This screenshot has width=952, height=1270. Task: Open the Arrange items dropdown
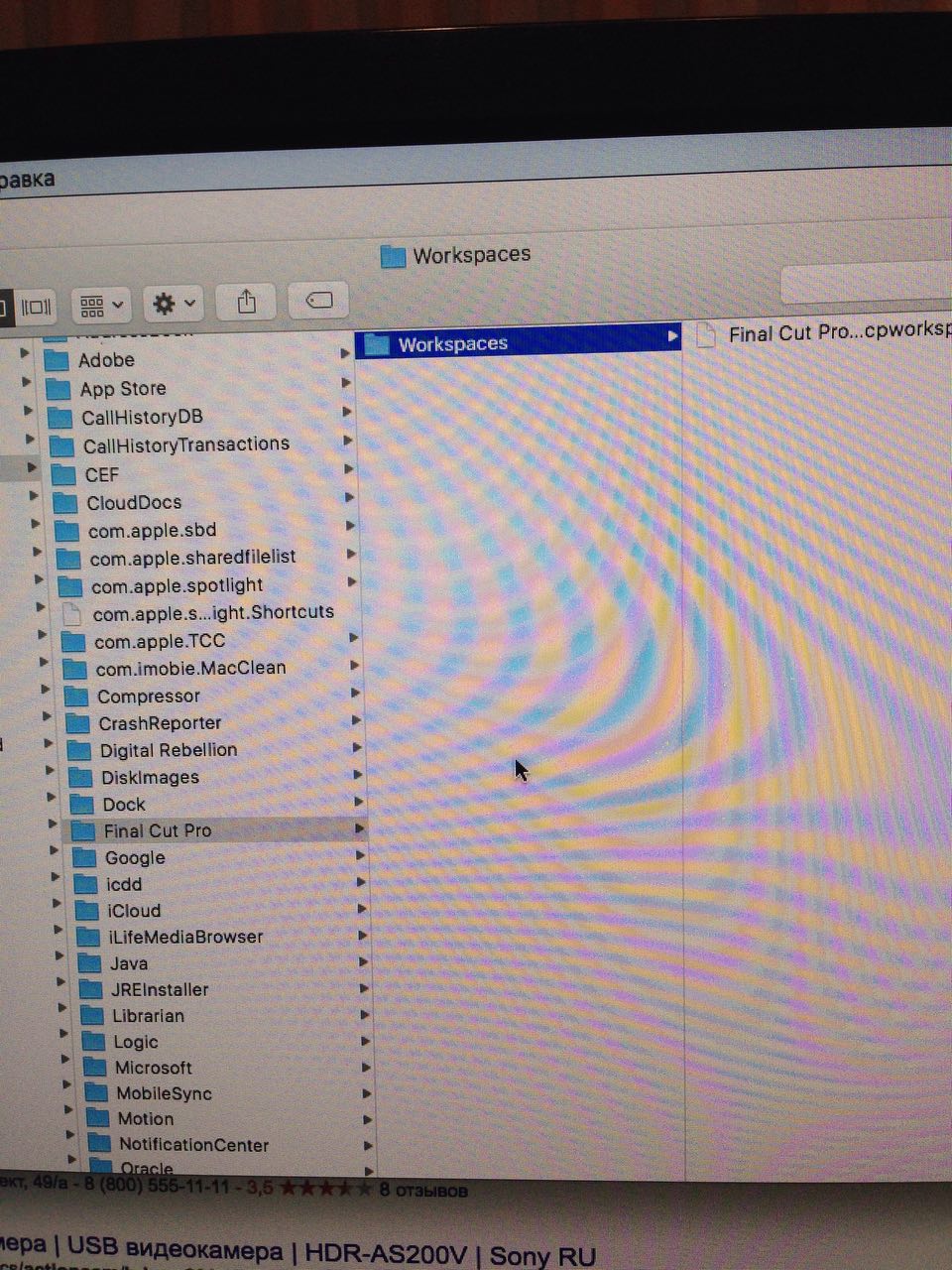(x=101, y=306)
